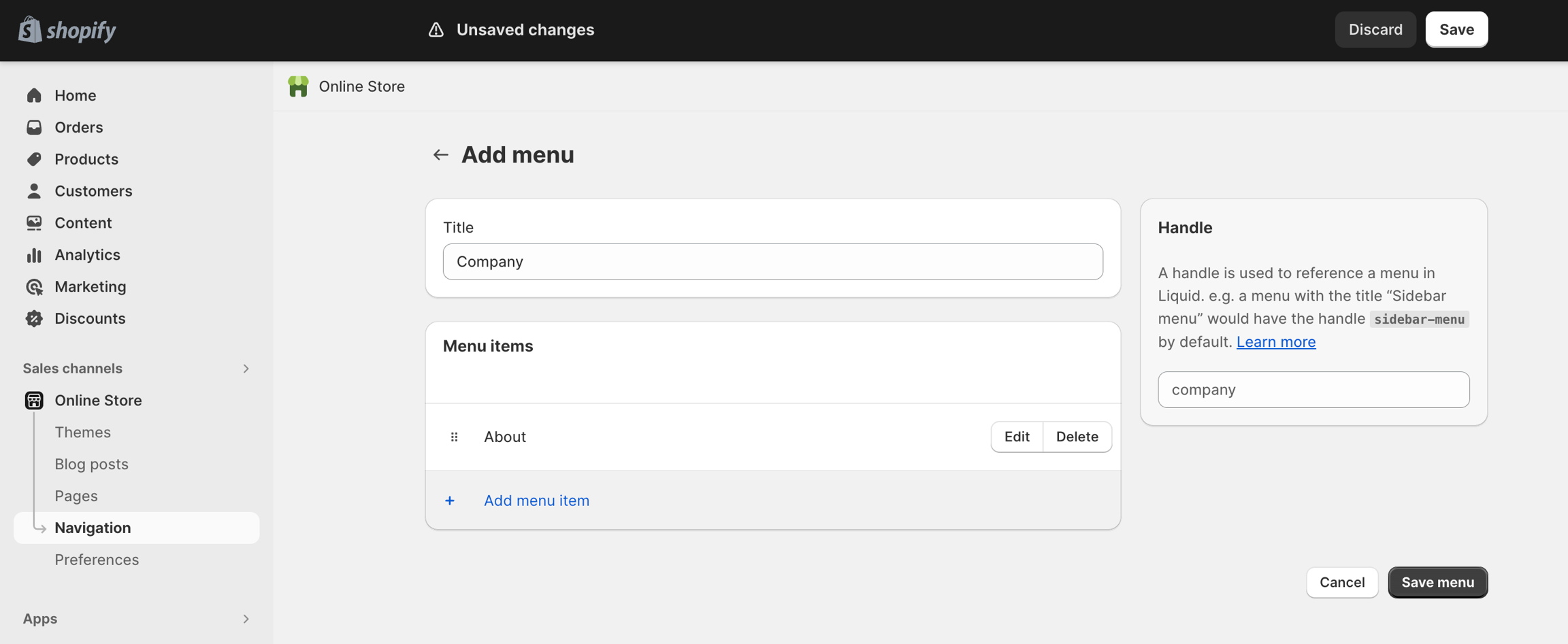
Task: Click the Title input field
Action: point(772,262)
